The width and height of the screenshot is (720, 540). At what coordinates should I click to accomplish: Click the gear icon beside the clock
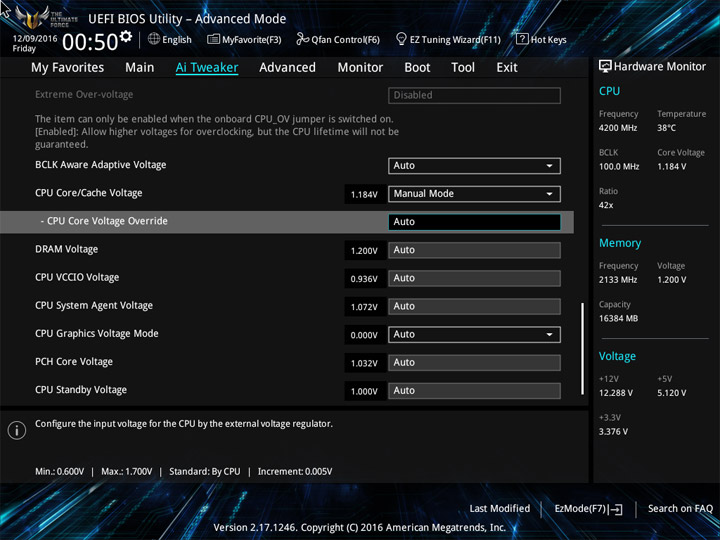tap(126, 36)
